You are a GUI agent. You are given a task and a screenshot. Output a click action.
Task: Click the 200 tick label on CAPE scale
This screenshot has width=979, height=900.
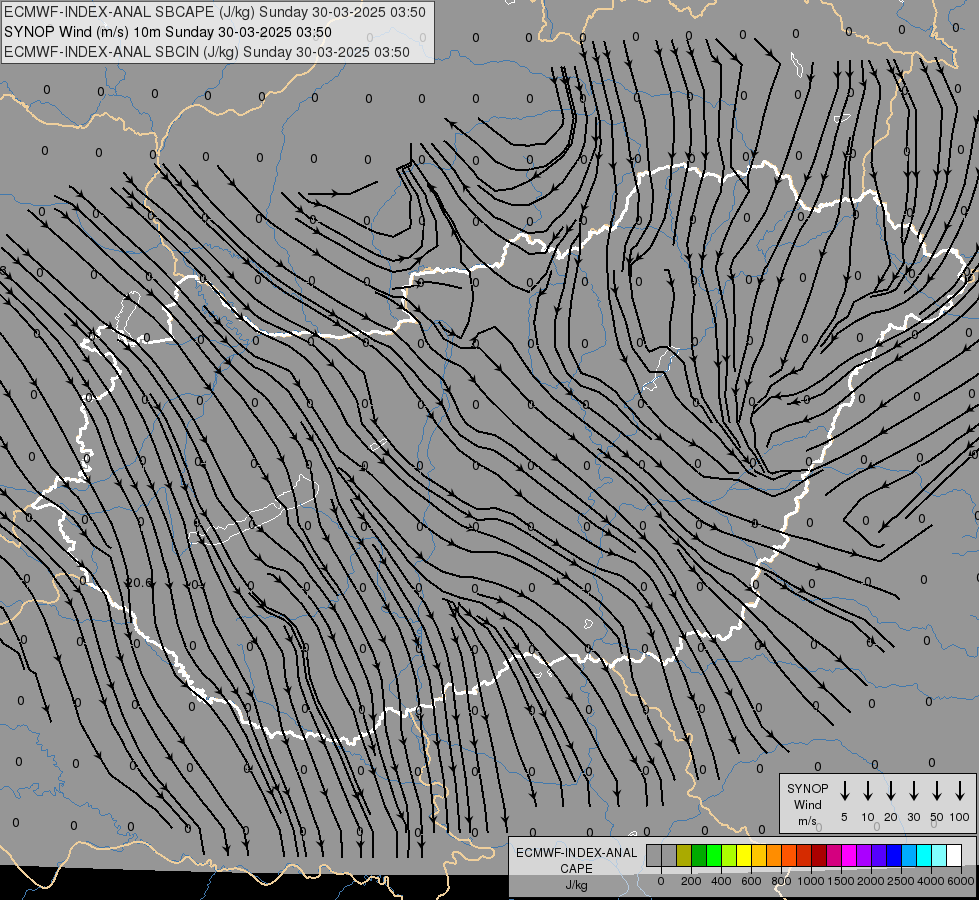point(691,881)
